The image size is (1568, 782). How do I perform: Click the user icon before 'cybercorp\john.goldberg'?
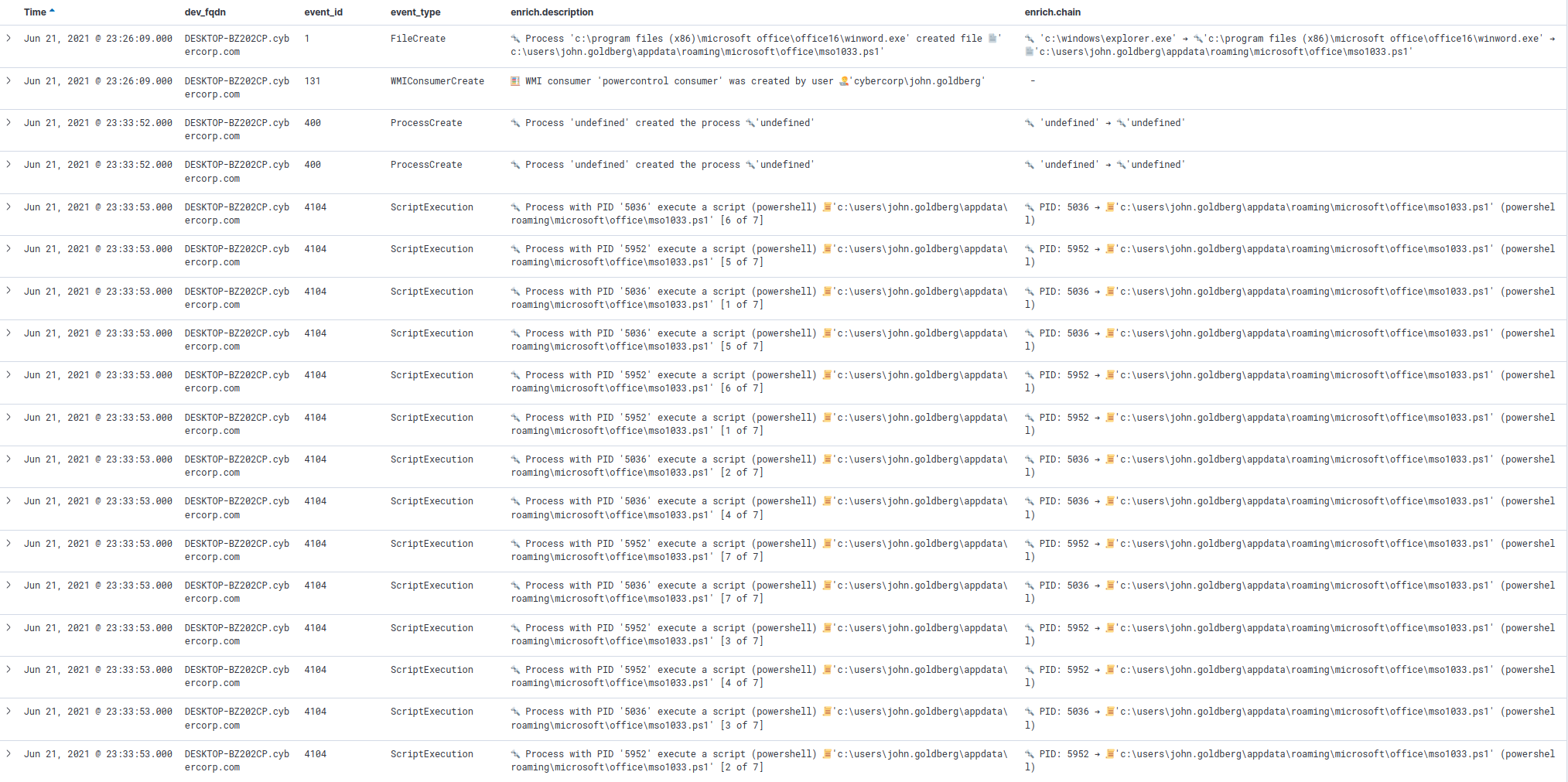coord(844,81)
